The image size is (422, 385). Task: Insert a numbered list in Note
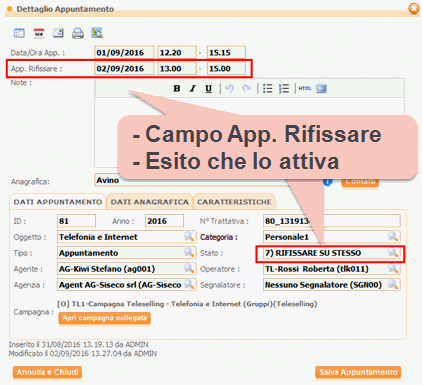tap(284, 88)
